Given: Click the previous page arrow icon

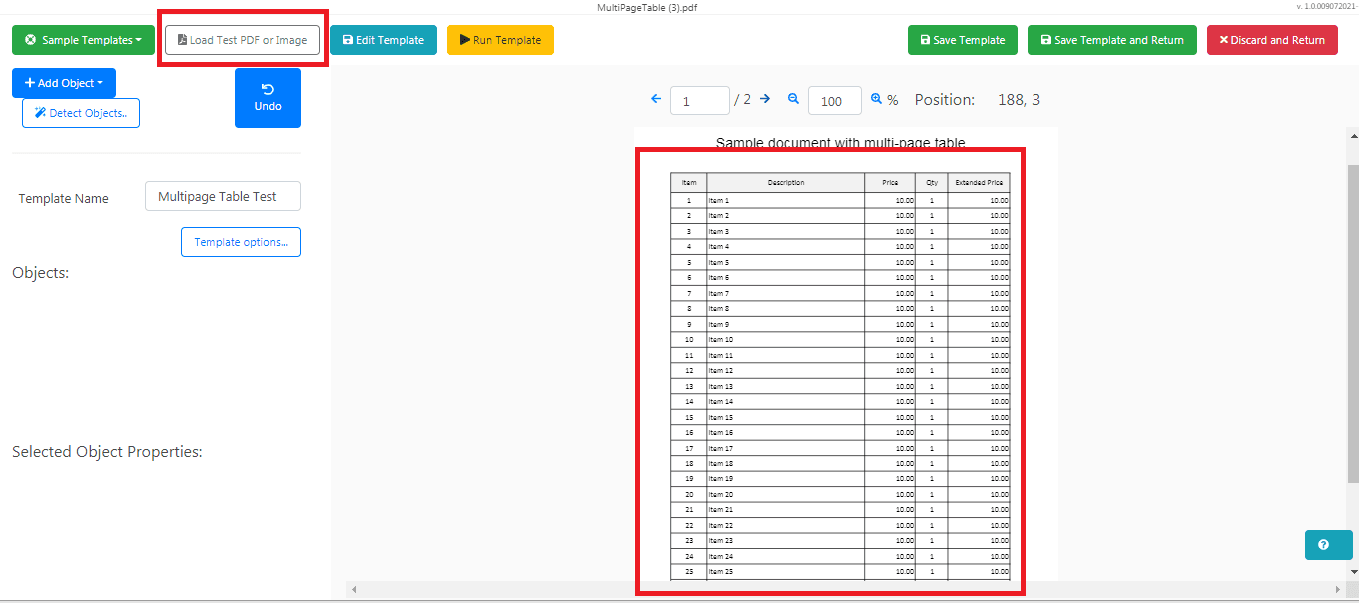Looking at the screenshot, I should [657, 99].
